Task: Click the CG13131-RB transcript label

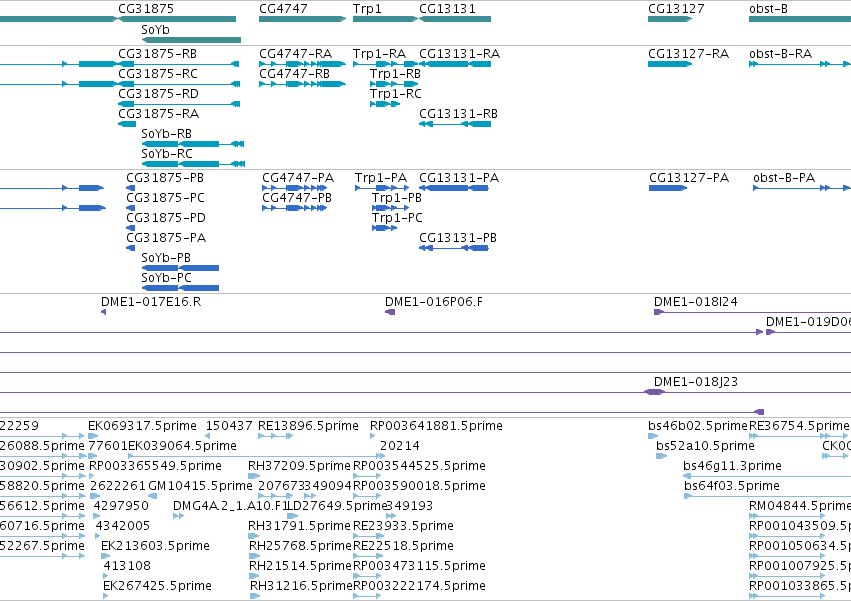Action: pyautogui.click(x=458, y=114)
